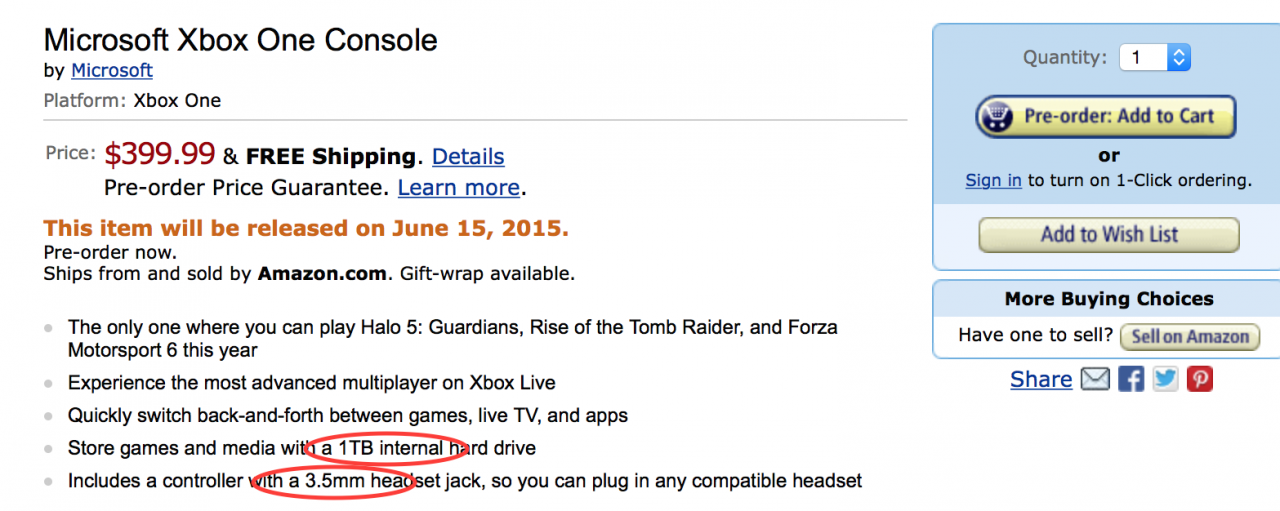Pin the product with the Pinterest icon

click(1199, 379)
